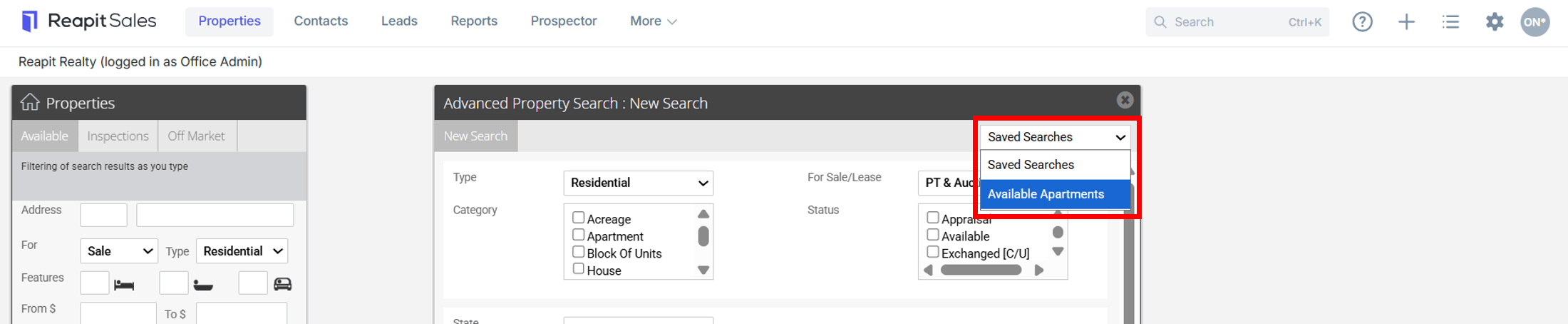1568x324 pixels.
Task: Open the For Sale dropdown in Properties panel
Action: pyautogui.click(x=118, y=250)
